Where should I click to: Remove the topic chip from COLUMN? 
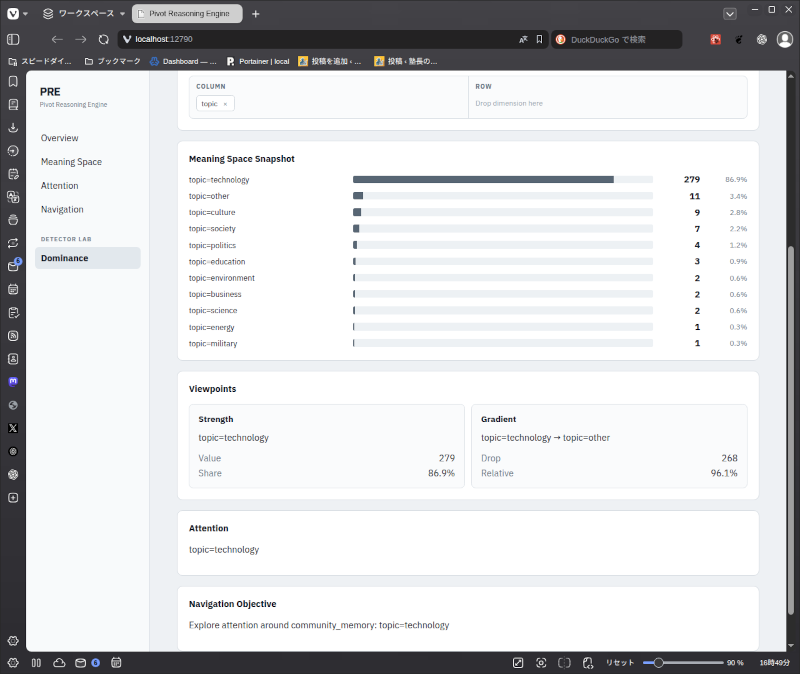pos(225,104)
